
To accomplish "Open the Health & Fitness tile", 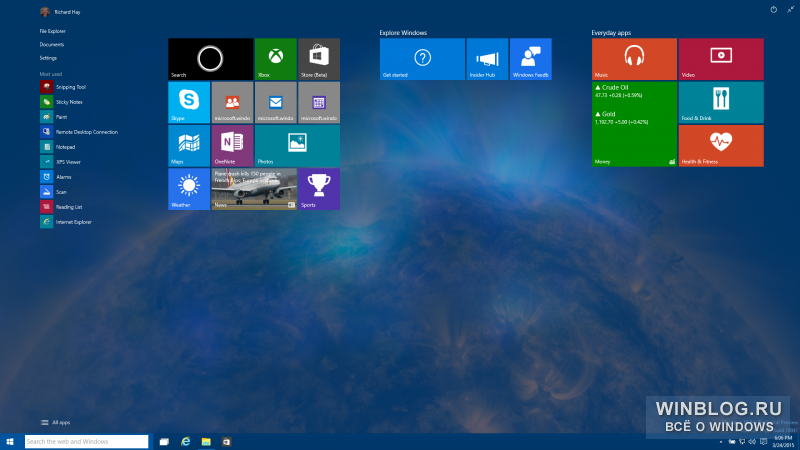I will coord(721,146).
